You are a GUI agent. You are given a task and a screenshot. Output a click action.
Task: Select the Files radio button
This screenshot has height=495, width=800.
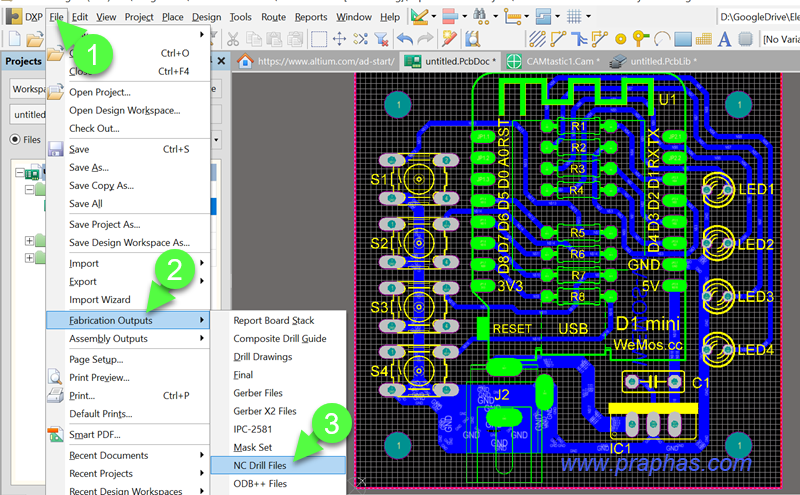[x=15, y=139]
